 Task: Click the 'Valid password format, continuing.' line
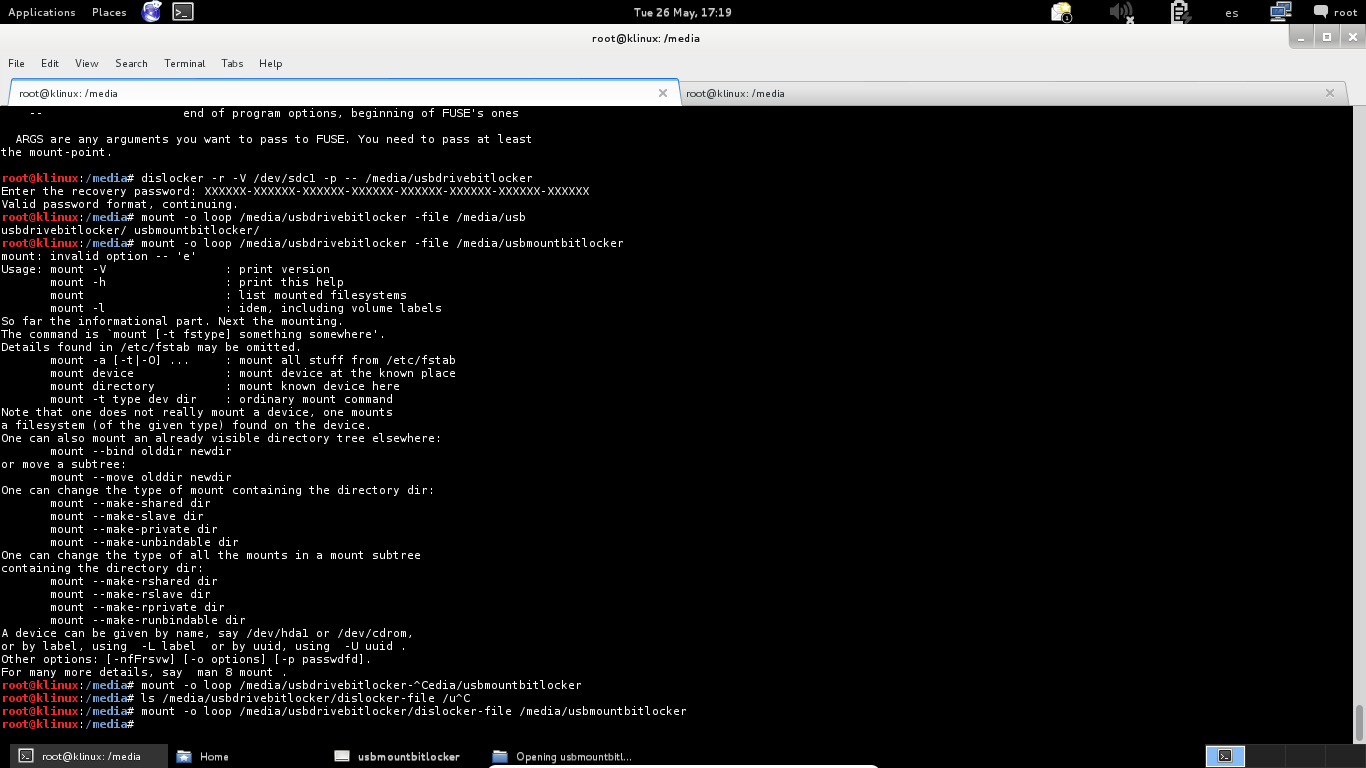(x=119, y=204)
